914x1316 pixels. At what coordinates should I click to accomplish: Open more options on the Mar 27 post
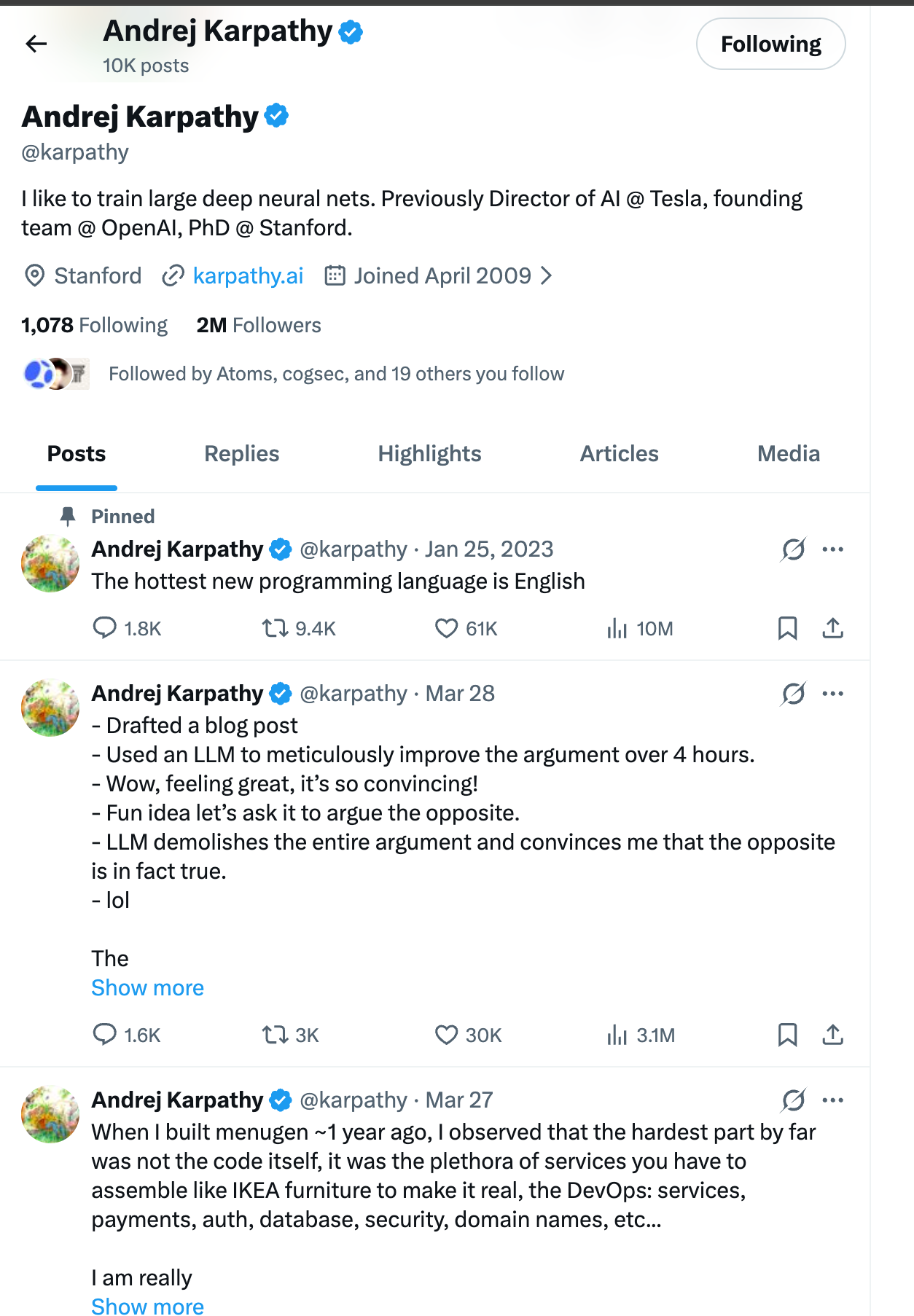pyautogui.click(x=832, y=1100)
